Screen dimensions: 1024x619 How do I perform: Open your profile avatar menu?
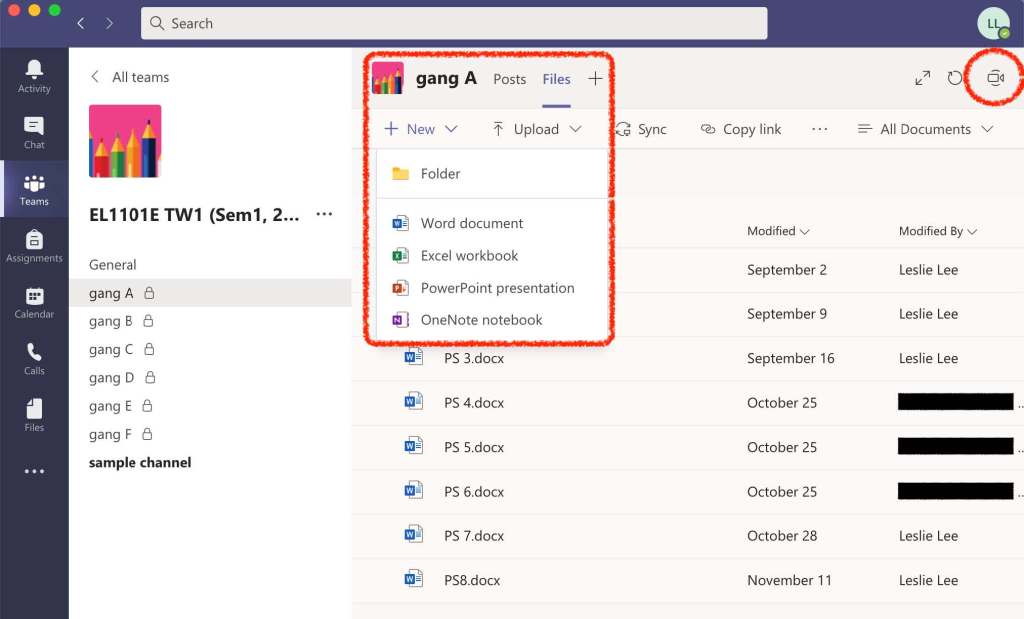tap(993, 22)
